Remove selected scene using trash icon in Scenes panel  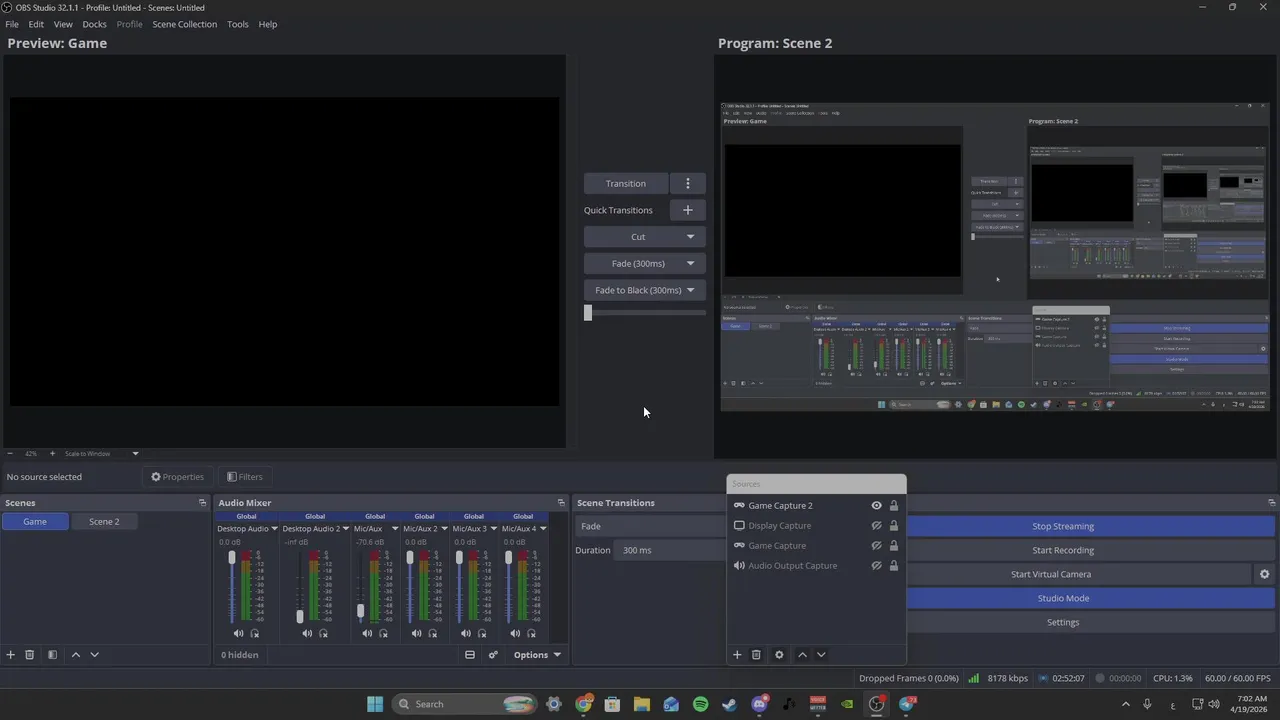point(30,655)
